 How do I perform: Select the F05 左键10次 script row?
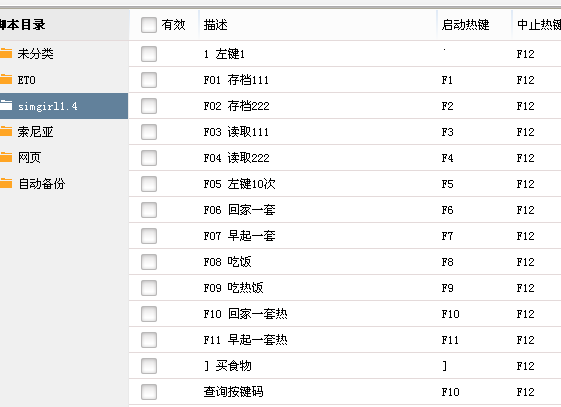pos(345,184)
